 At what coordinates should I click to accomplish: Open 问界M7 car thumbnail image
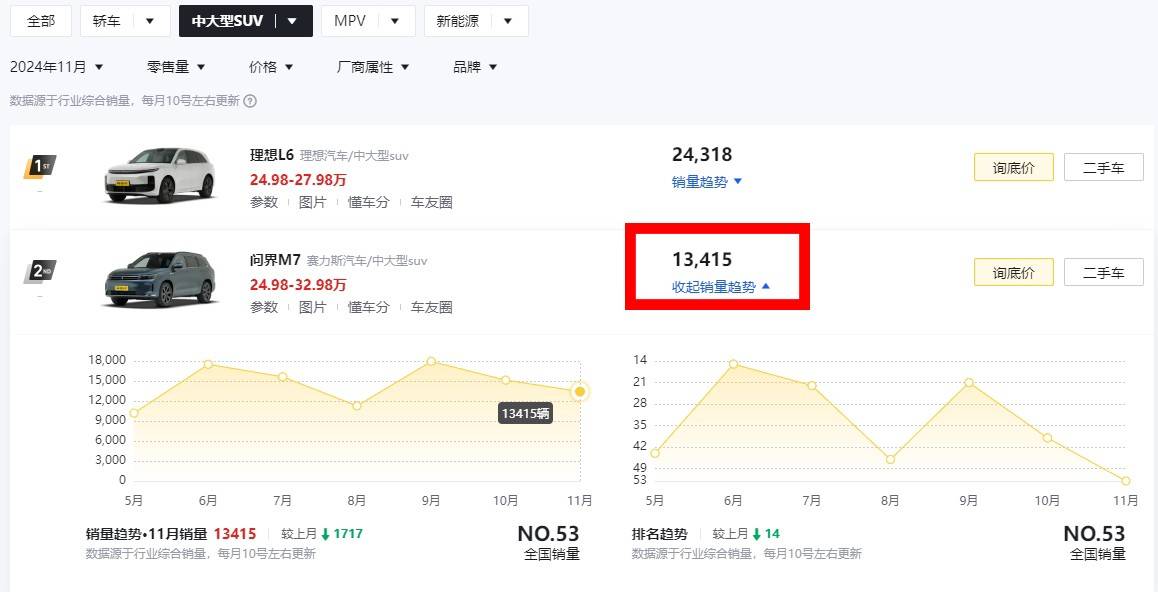[x=160, y=279]
